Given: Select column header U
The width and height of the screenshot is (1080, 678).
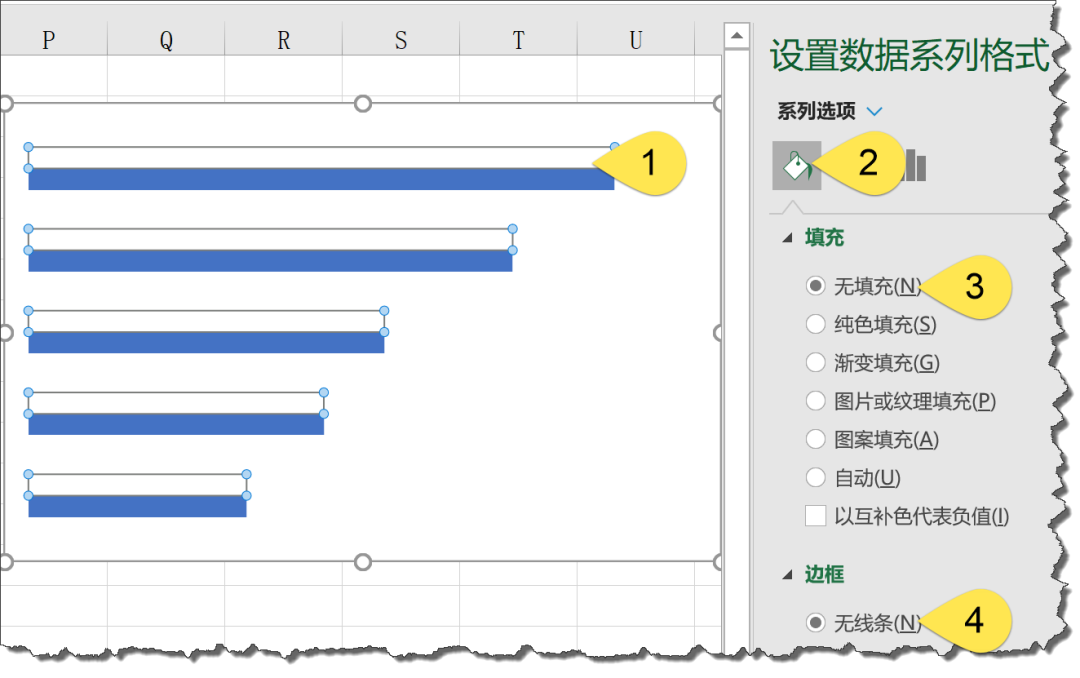Looking at the screenshot, I should [x=634, y=40].
